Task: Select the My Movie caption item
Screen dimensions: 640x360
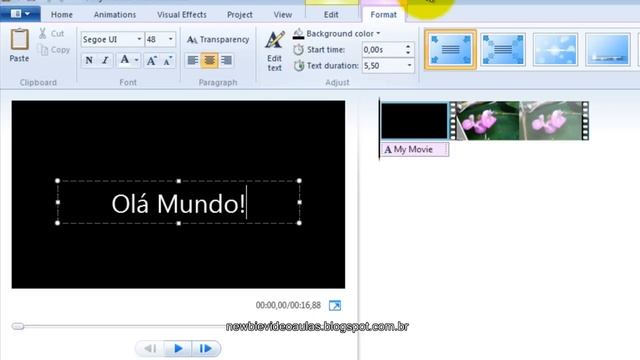Action: pos(414,149)
